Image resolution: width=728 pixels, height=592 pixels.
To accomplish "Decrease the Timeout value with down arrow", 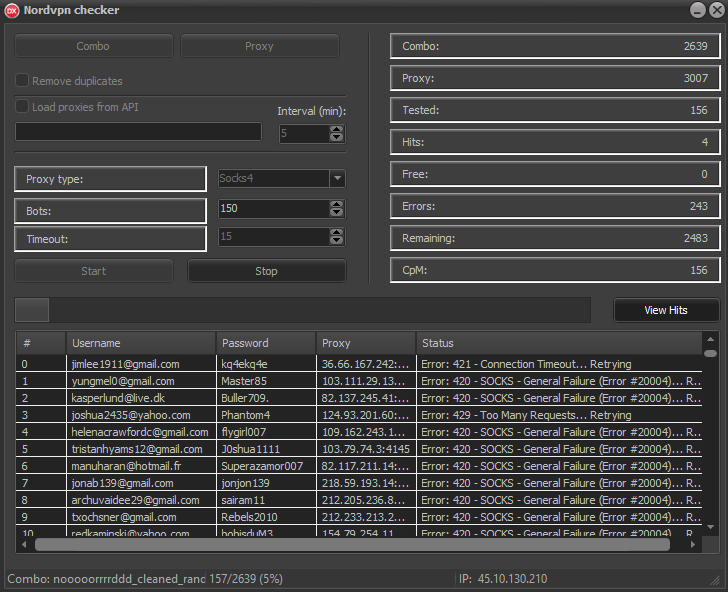I will 337,241.
